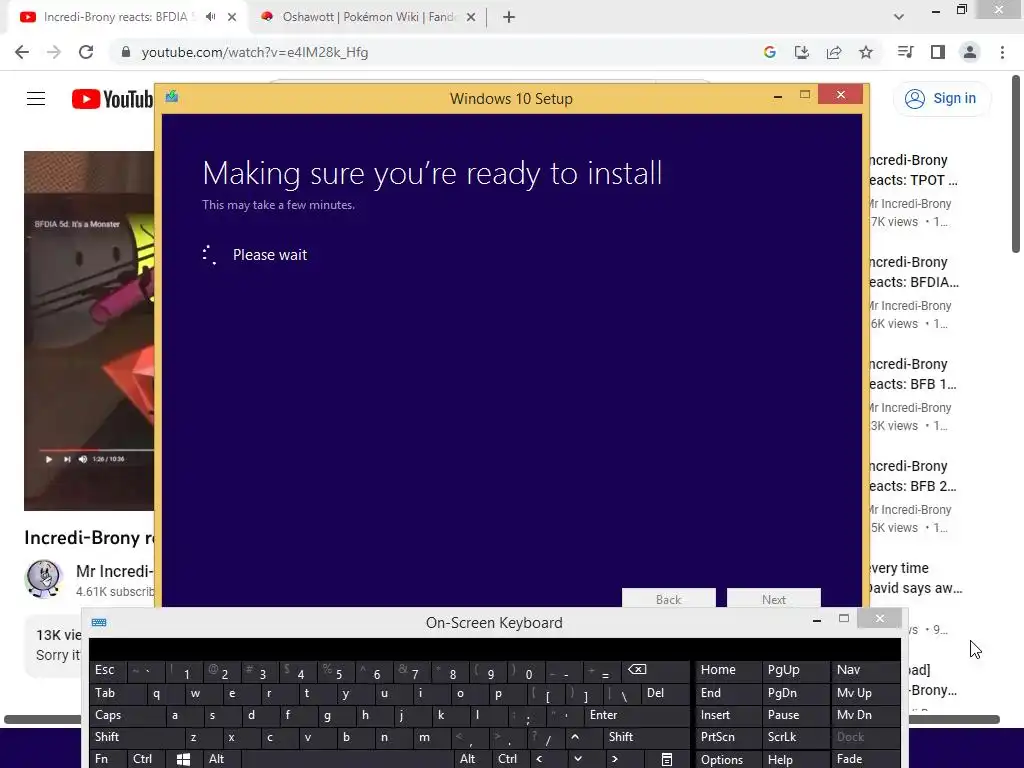Mute the tab using the speaker icon

click(x=210, y=17)
